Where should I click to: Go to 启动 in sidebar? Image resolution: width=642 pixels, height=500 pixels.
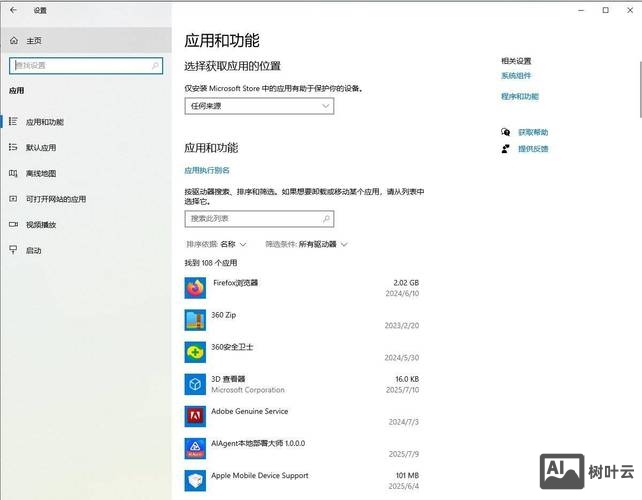coord(34,250)
